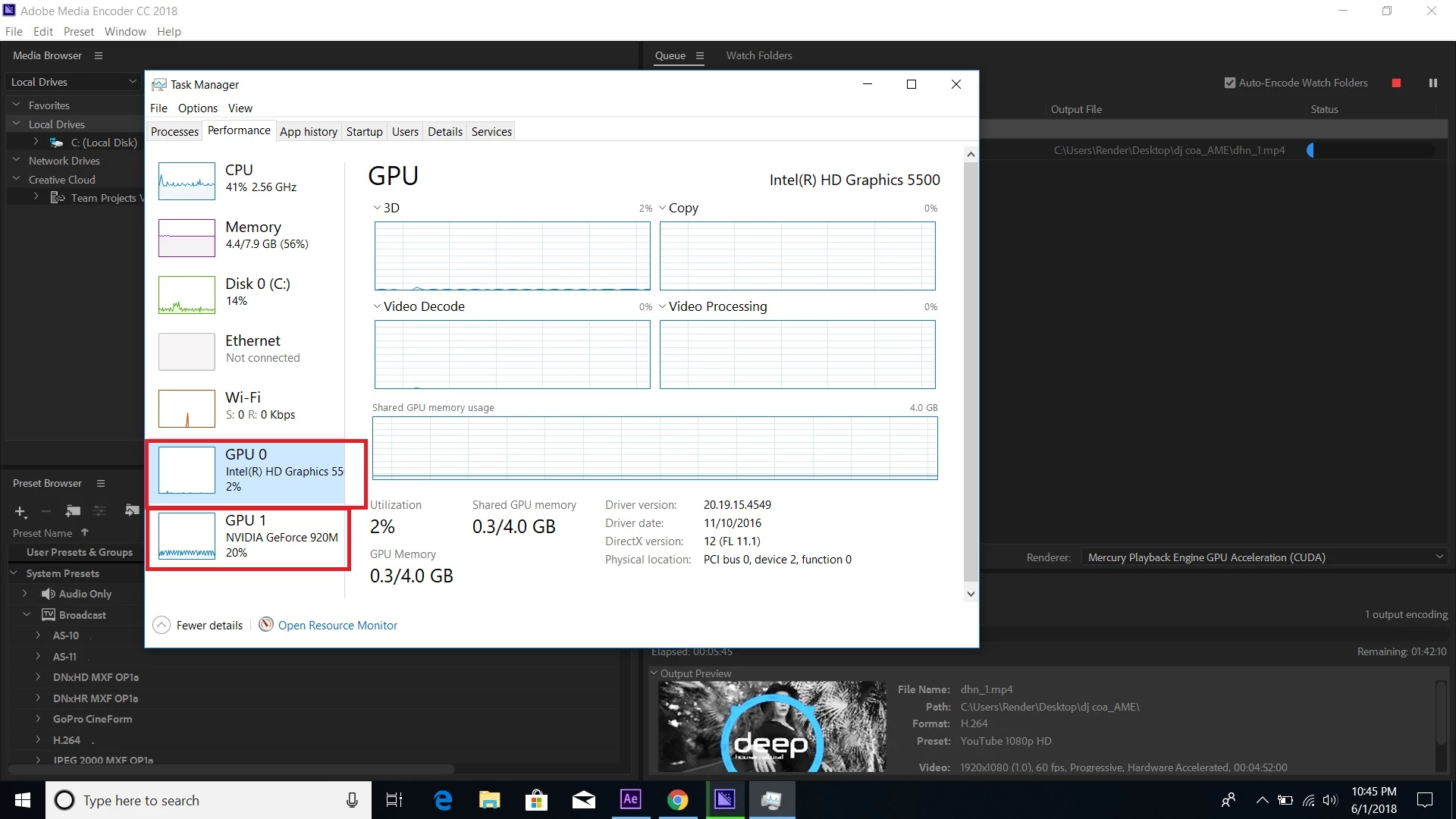Open the Renderer dropdown
This screenshot has width=1456, height=819.
pos(1264,557)
